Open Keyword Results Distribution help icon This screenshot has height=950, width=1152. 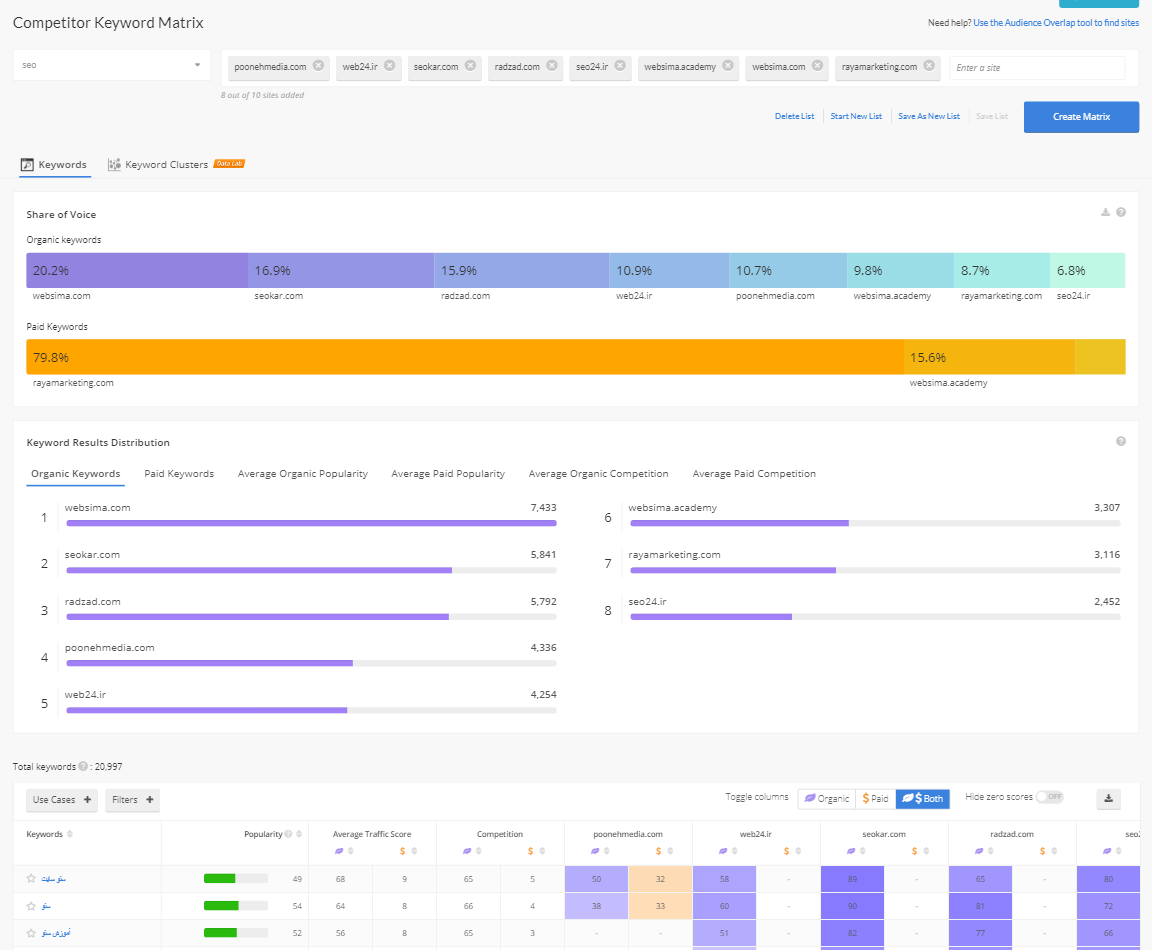tap(1121, 442)
